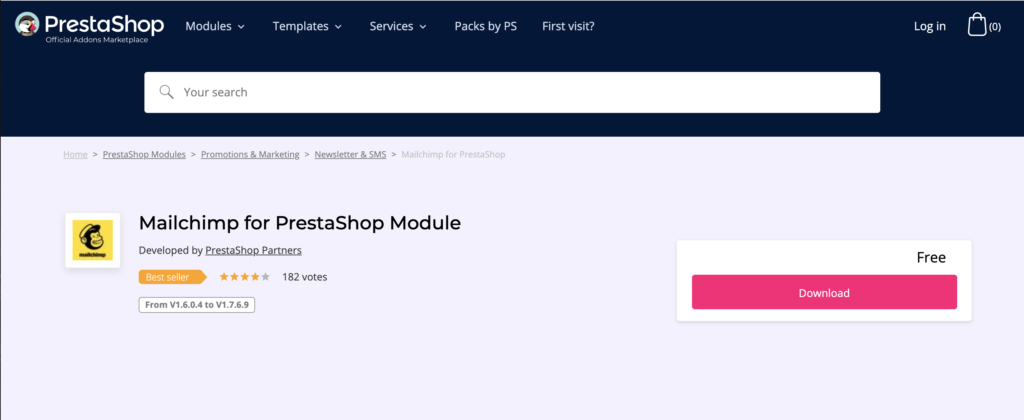
Task: Open PrestaShop Modules breadcrumb link
Action: tap(144, 155)
